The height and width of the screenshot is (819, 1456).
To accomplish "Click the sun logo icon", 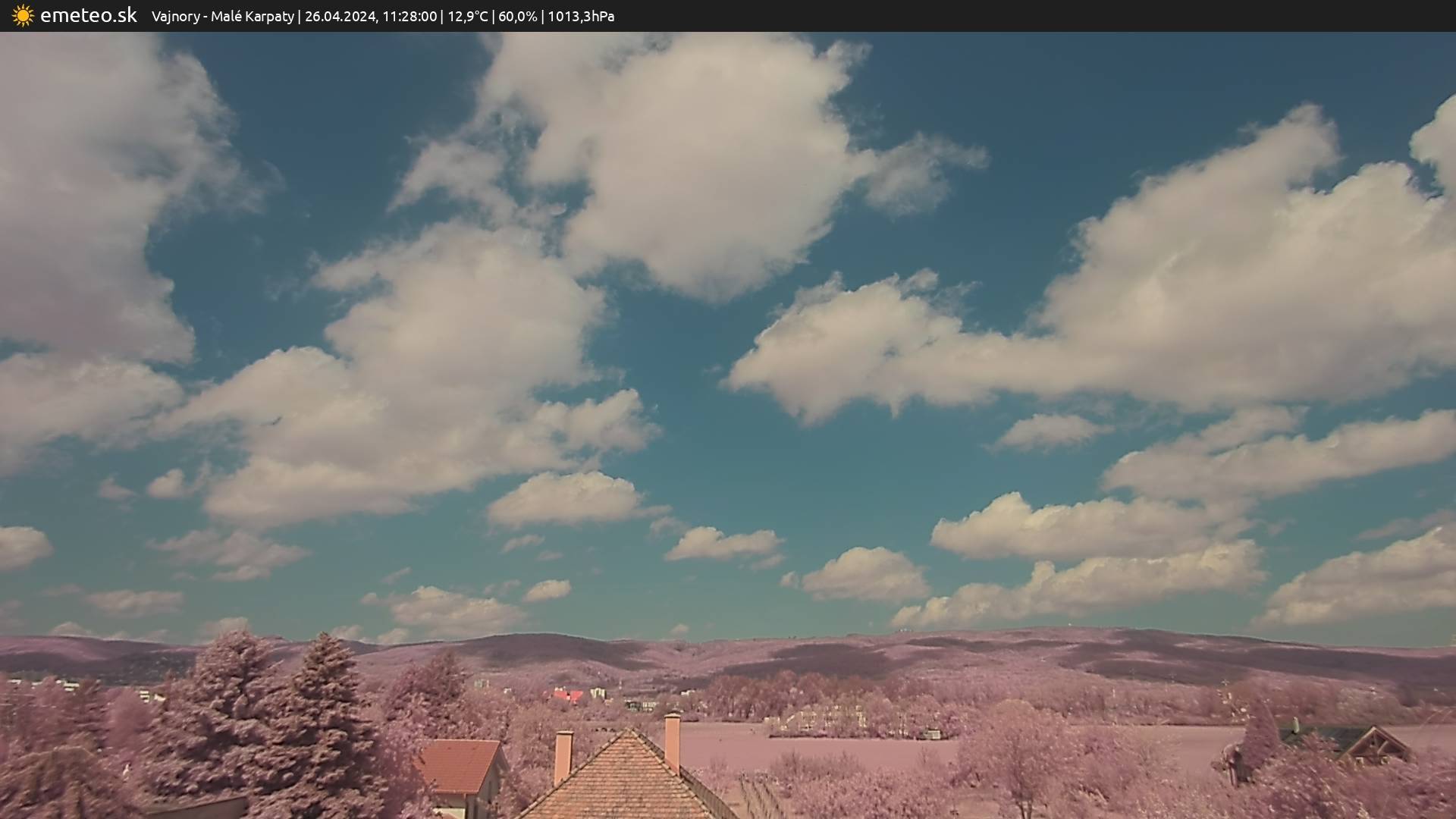I will tap(23, 16).
